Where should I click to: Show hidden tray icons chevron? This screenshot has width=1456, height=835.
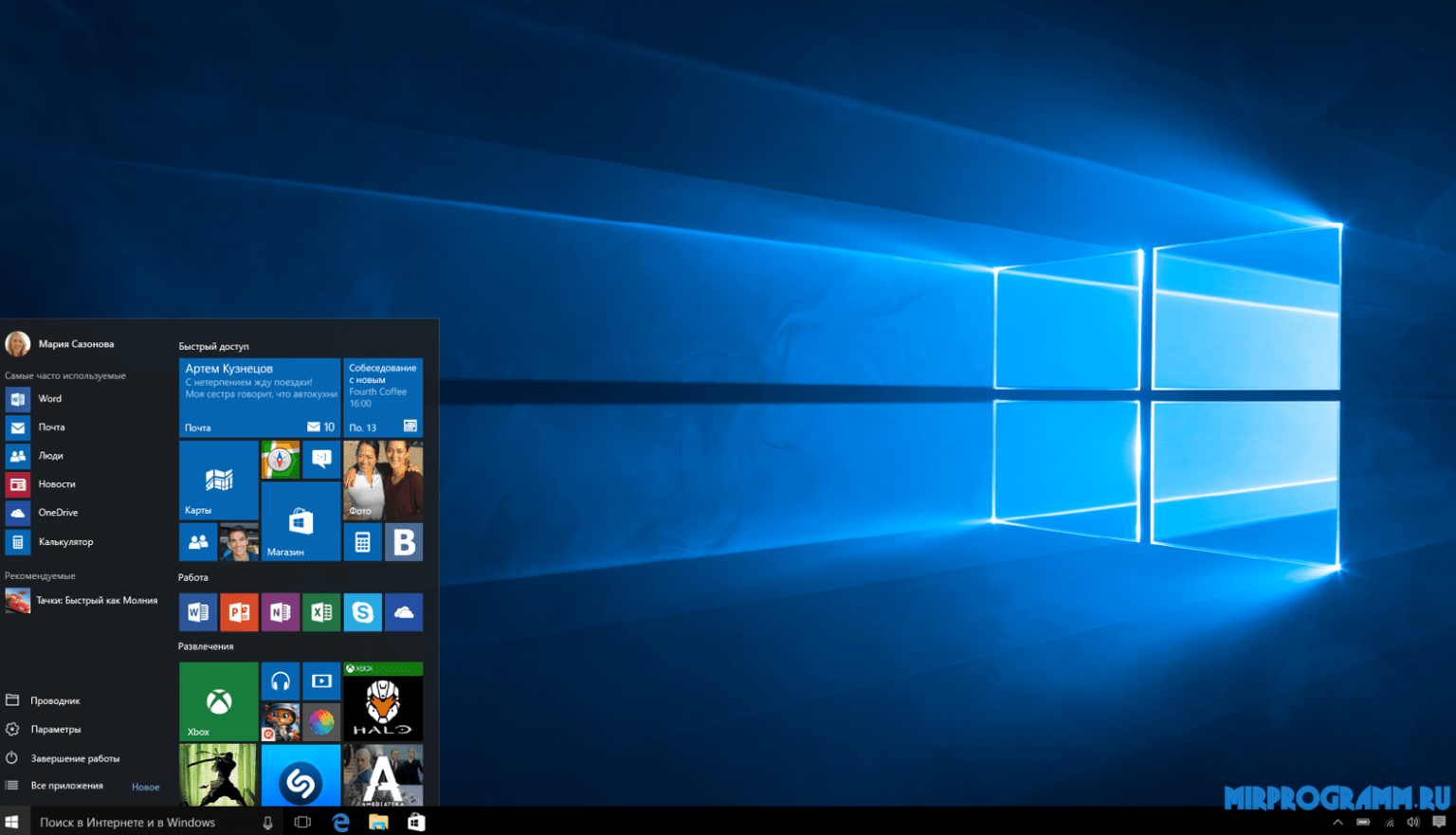1338,822
